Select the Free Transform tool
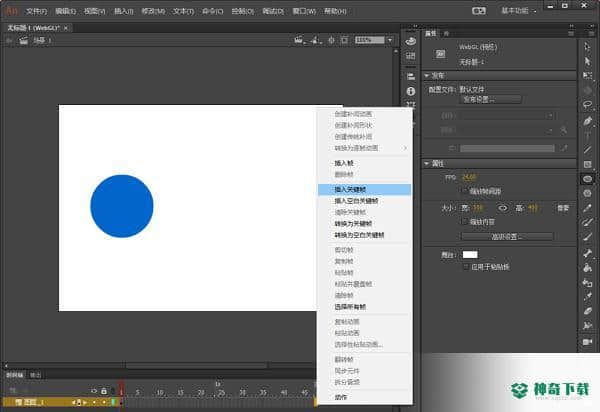The height and width of the screenshot is (412, 600). (587, 76)
